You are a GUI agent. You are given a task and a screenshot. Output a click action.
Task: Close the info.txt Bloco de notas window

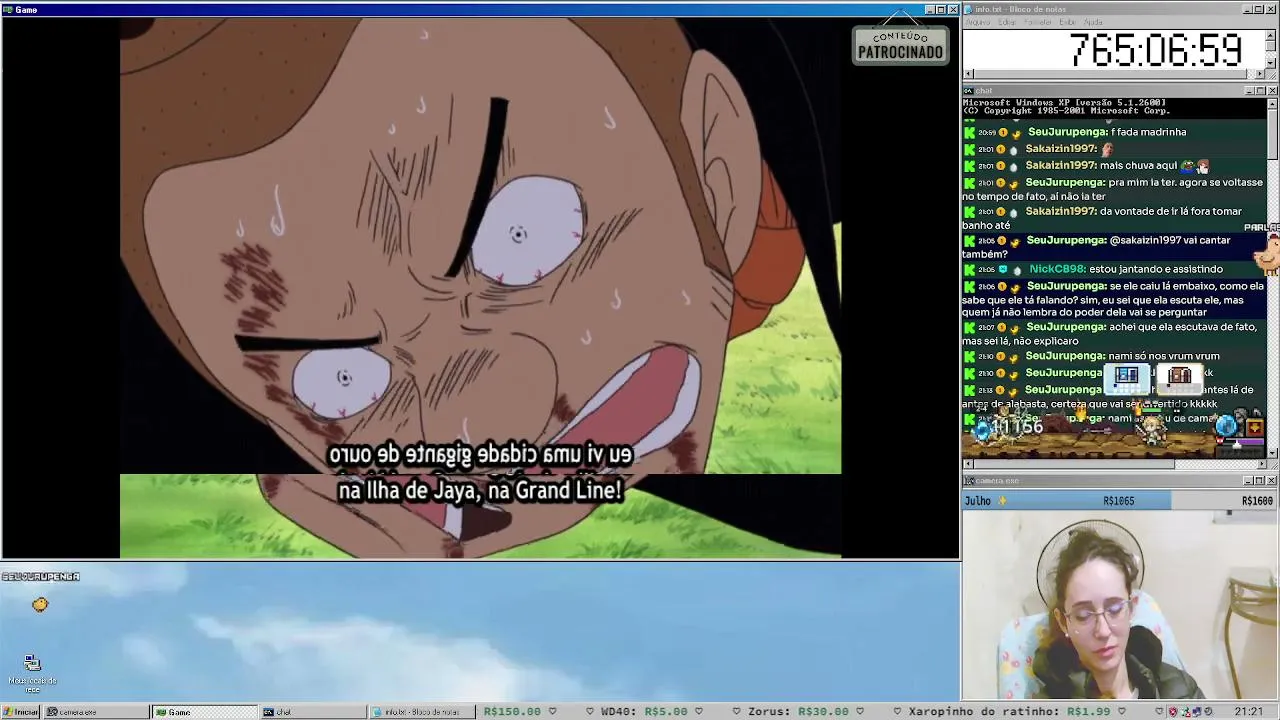[x=1272, y=9]
